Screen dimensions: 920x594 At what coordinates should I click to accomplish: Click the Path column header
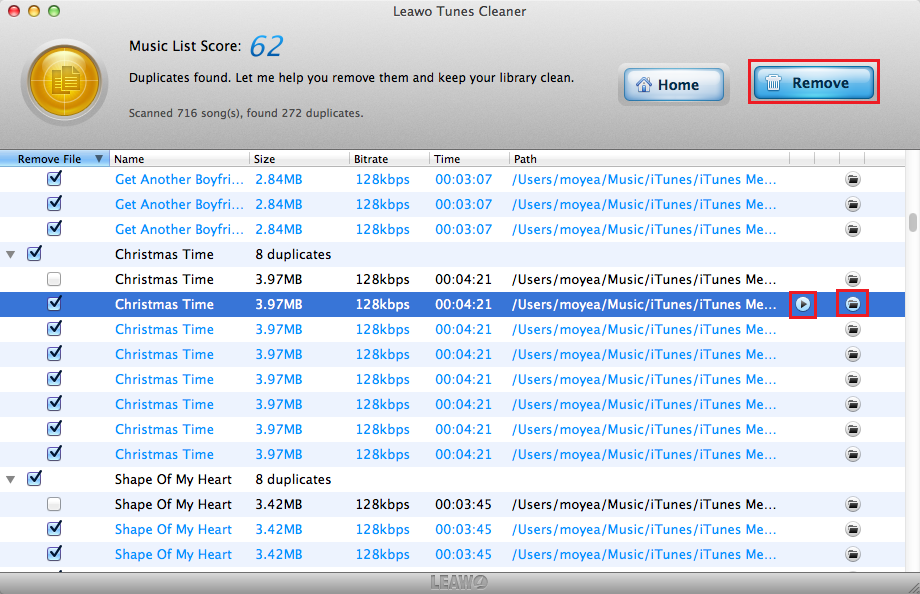(648, 159)
